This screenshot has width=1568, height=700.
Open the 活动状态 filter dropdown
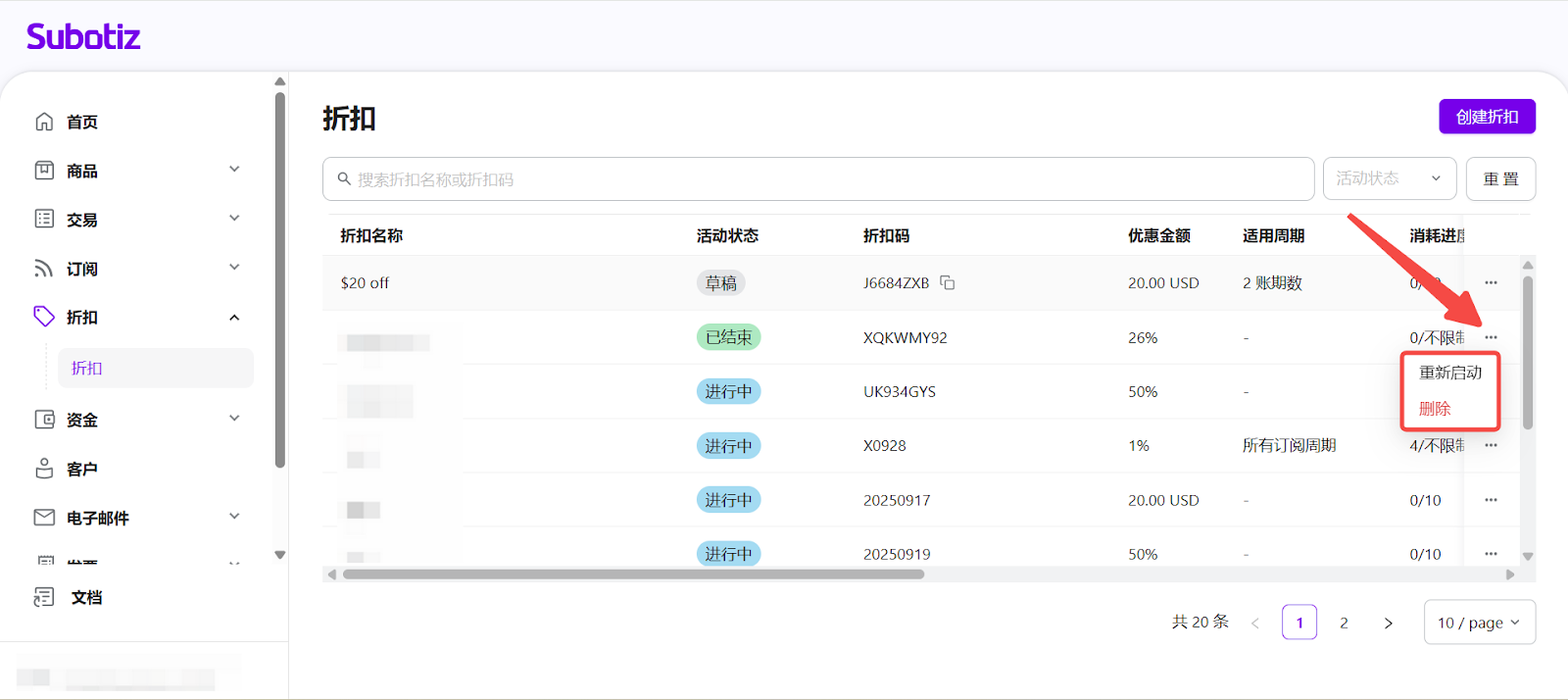pos(1389,178)
